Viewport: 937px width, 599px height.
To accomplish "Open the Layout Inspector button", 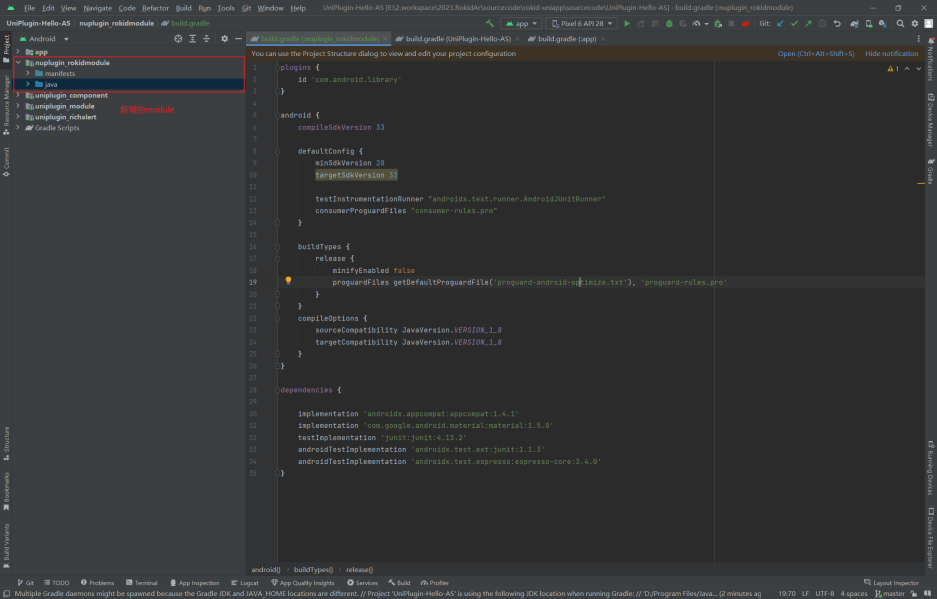I will point(891,583).
